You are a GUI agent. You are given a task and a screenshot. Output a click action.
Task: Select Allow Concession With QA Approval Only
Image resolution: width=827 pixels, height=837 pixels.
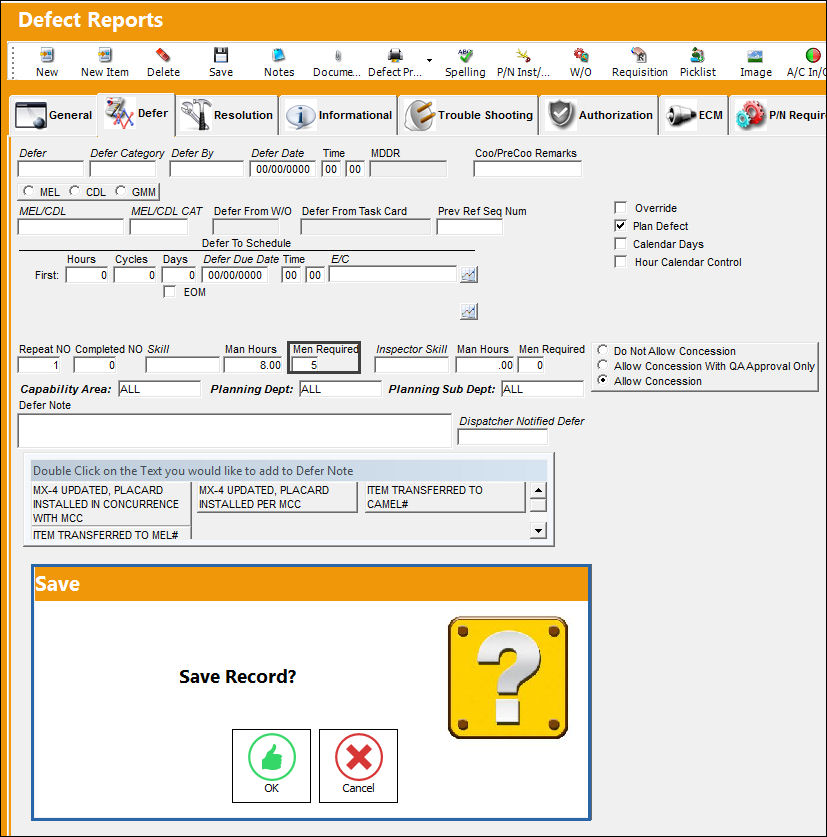603,365
